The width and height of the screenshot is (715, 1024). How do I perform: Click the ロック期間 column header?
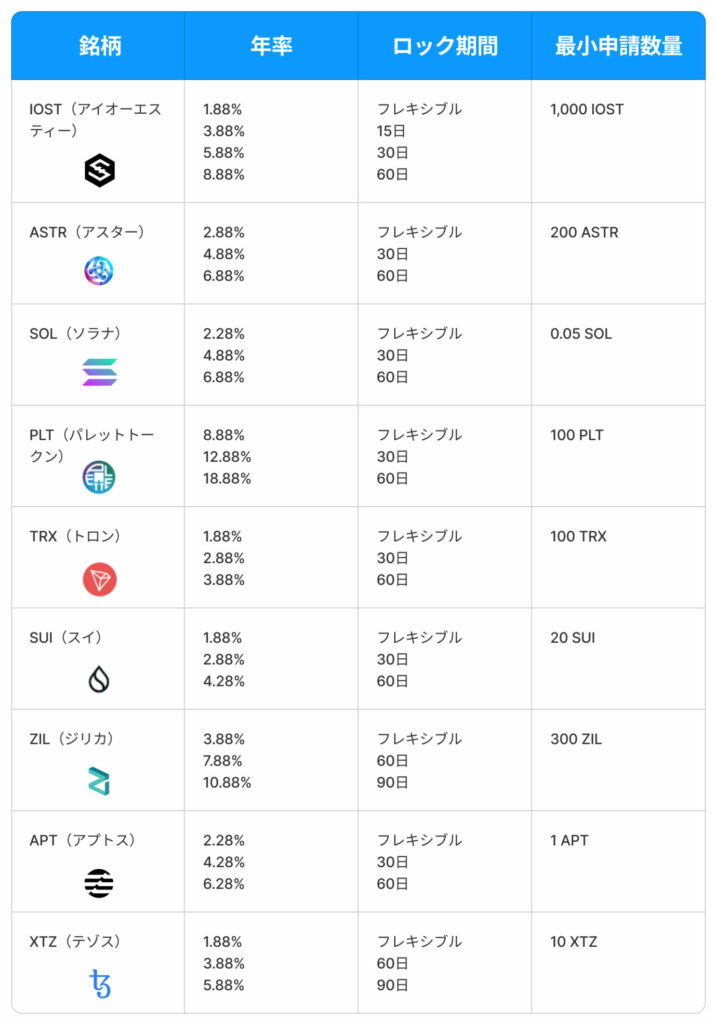[x=444, y=46]
